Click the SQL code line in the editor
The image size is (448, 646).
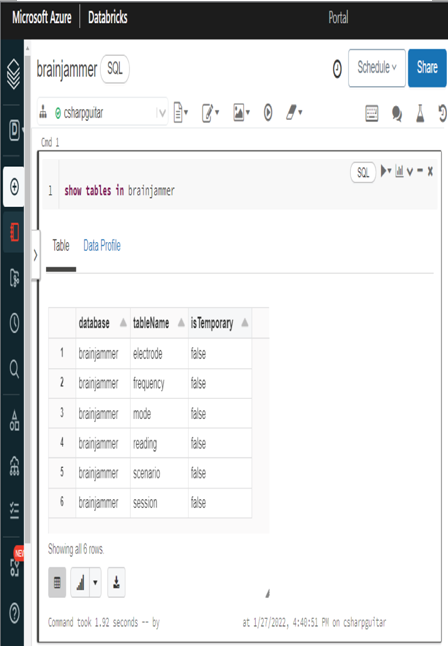[x=120, y=191]
